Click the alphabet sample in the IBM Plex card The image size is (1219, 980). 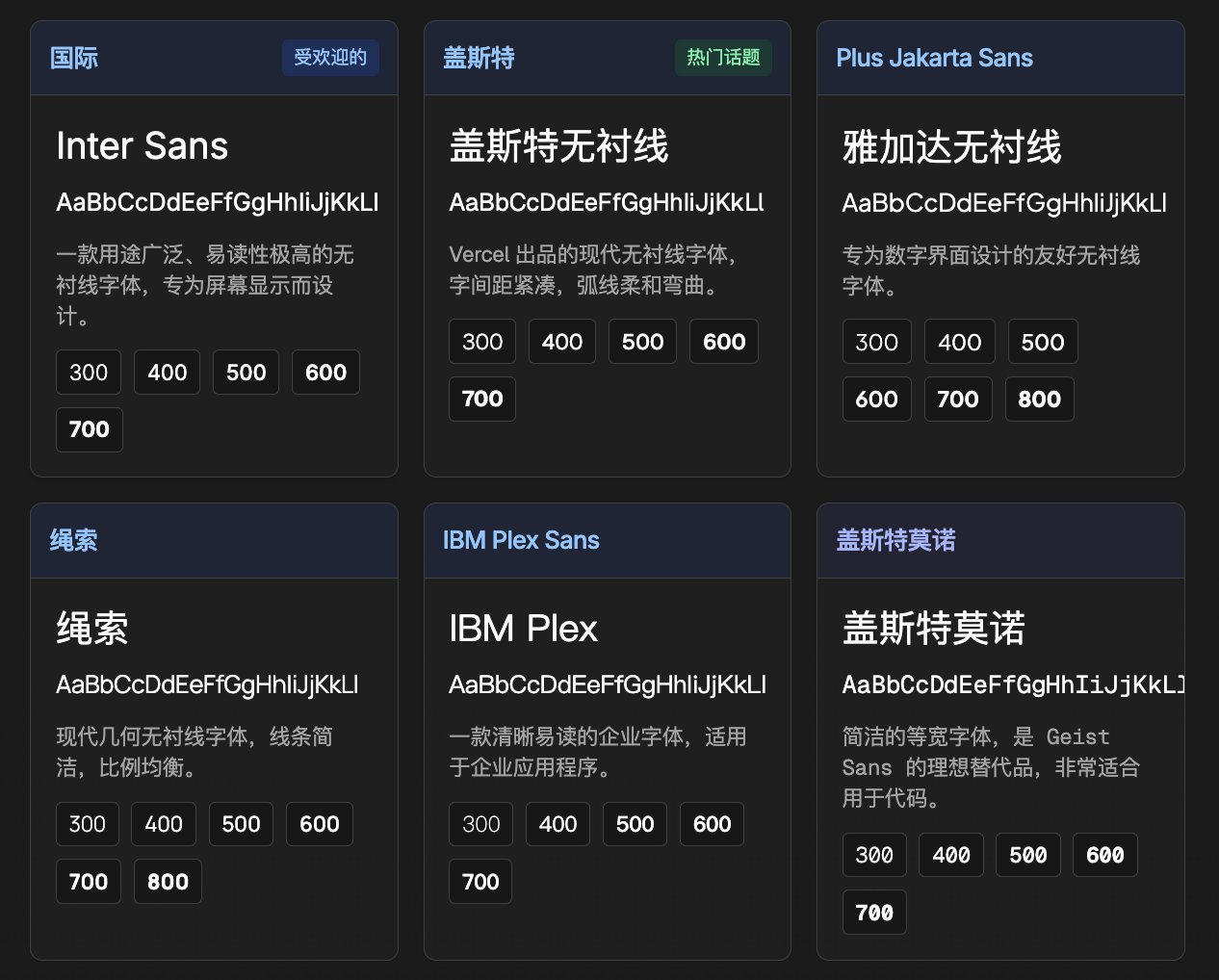(x=608, y=684)
